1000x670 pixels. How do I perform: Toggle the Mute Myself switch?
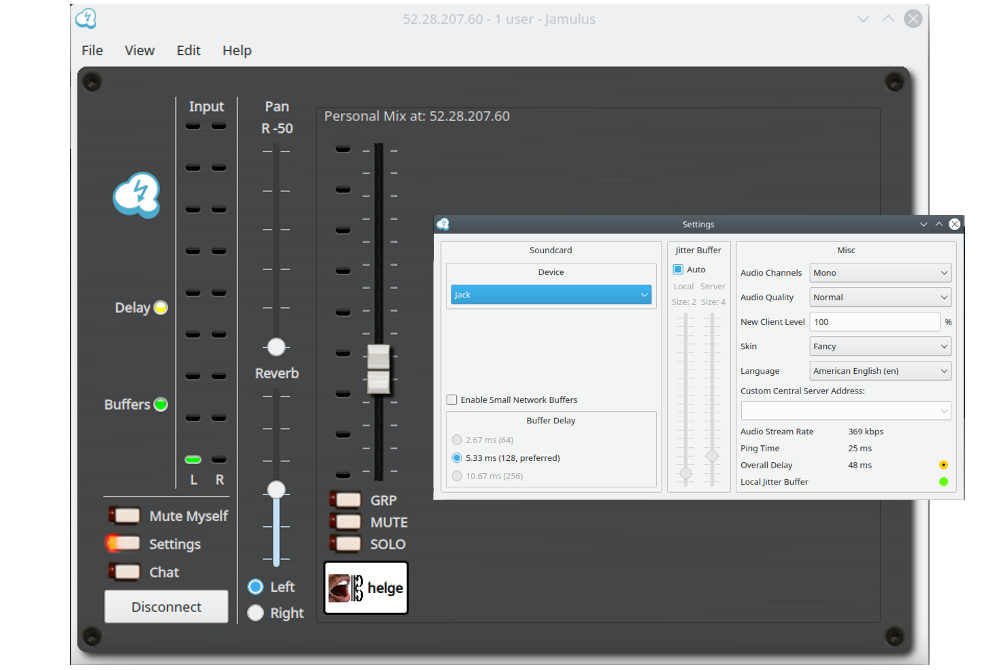(125, 516)
